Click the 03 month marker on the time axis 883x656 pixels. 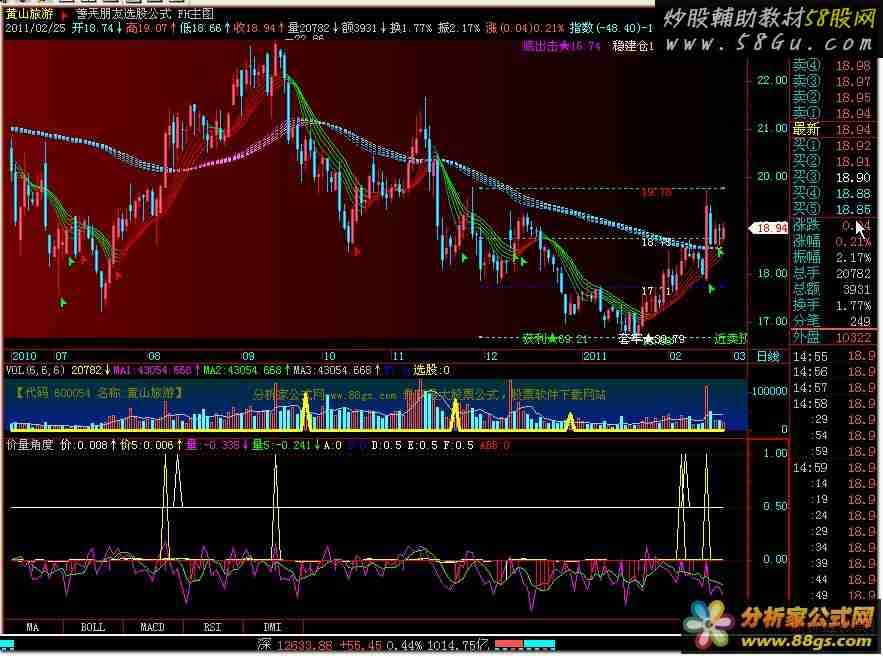739,356
